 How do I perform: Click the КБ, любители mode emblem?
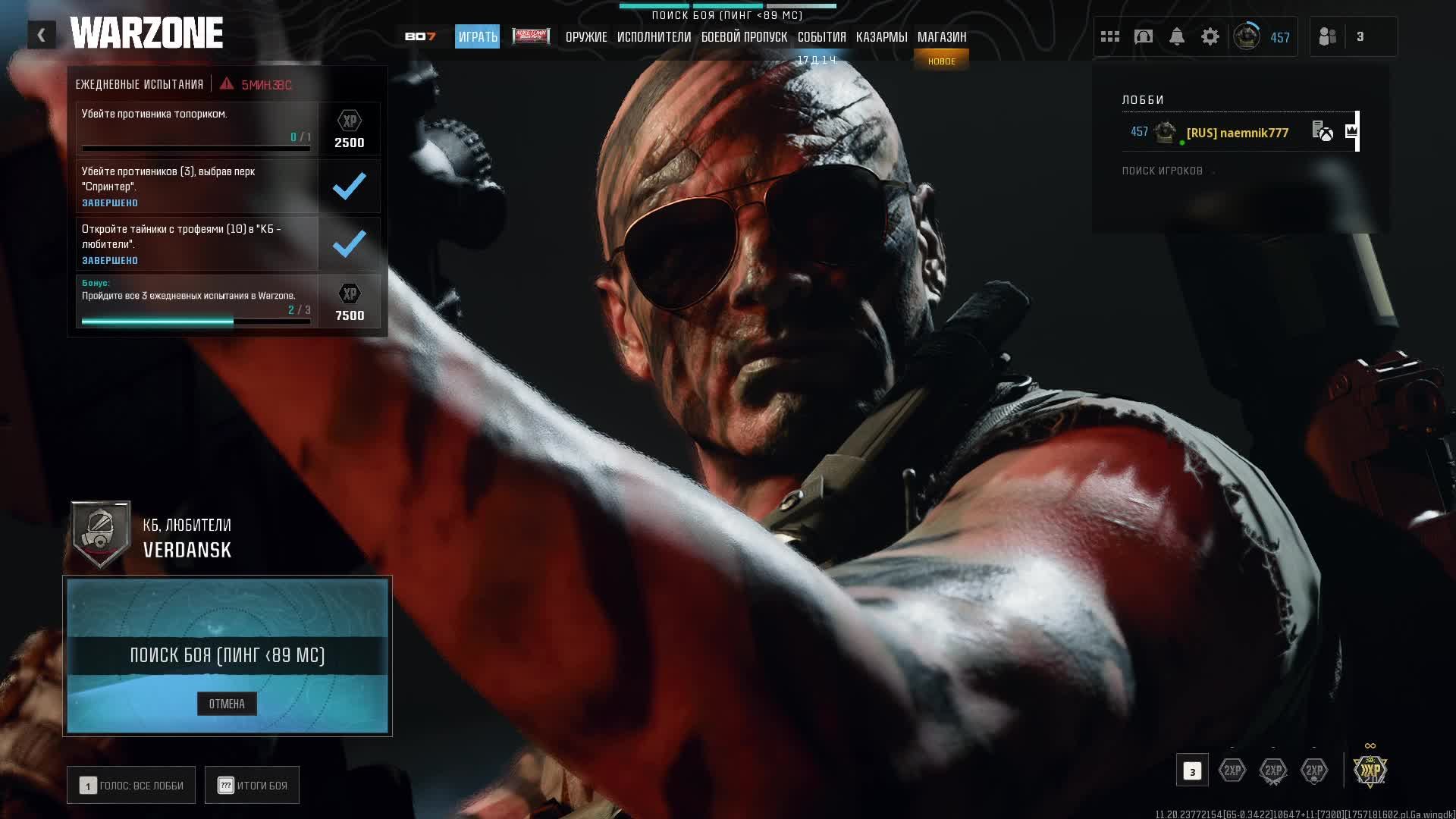(101, 534)
